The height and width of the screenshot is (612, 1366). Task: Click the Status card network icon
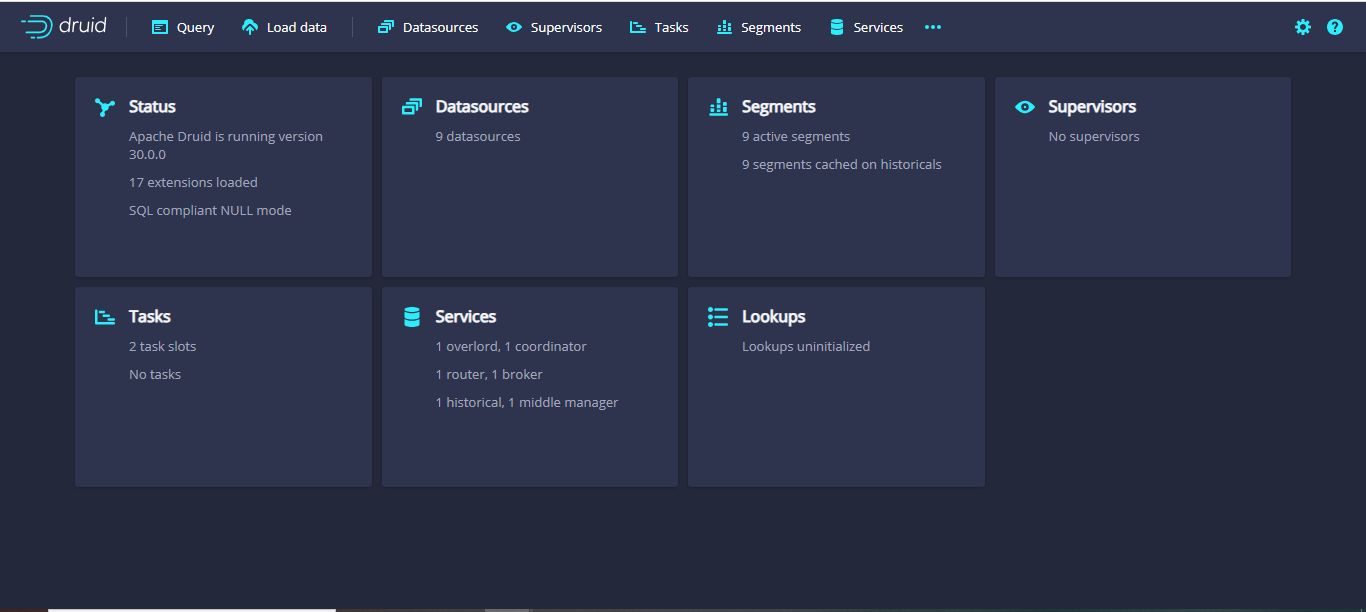(105, 107)
